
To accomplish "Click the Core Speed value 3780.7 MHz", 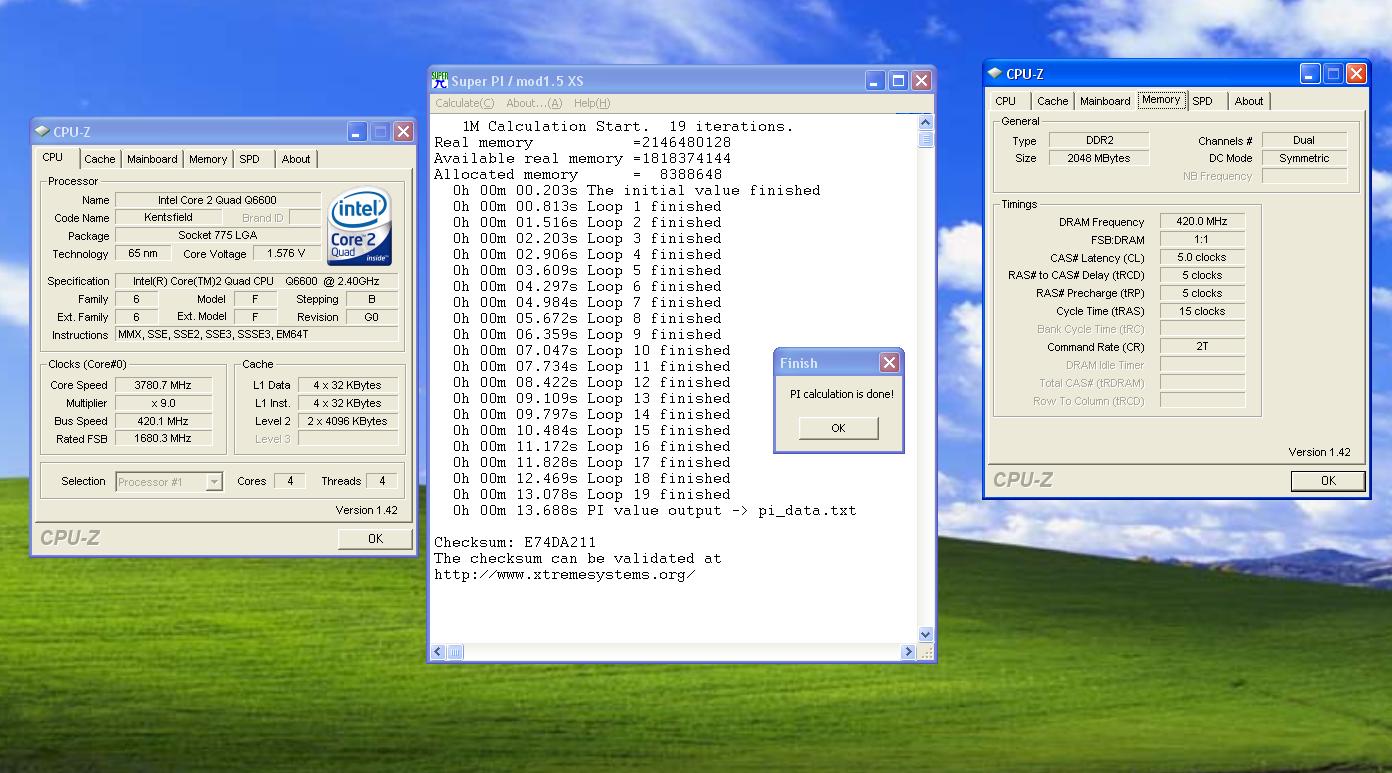I will coord(162,385).
